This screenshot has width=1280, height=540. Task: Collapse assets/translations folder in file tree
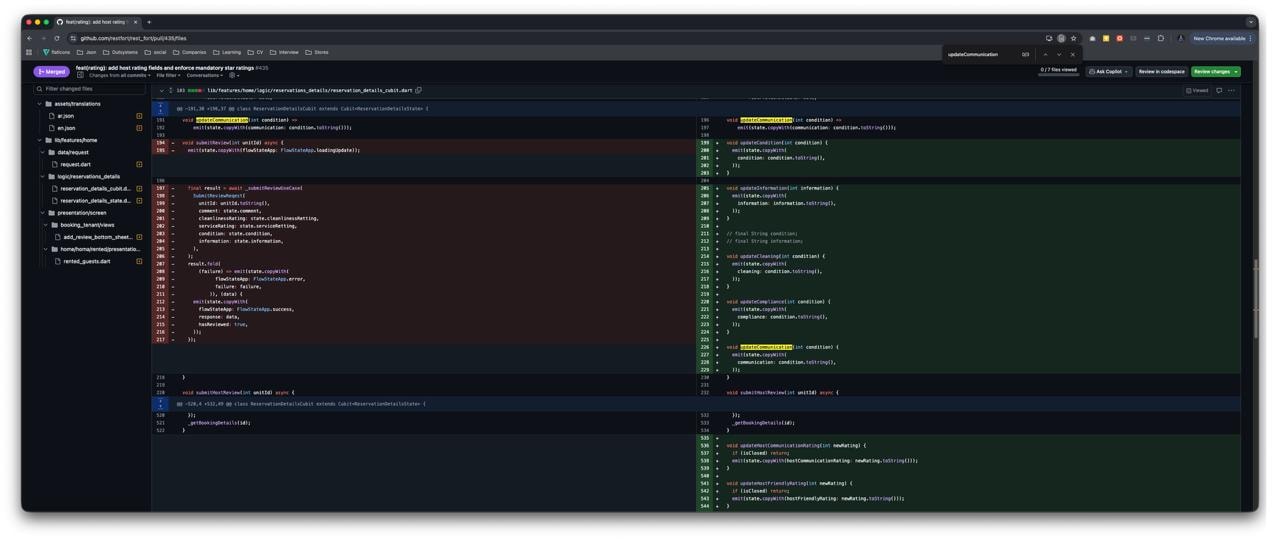click(40, 104)
